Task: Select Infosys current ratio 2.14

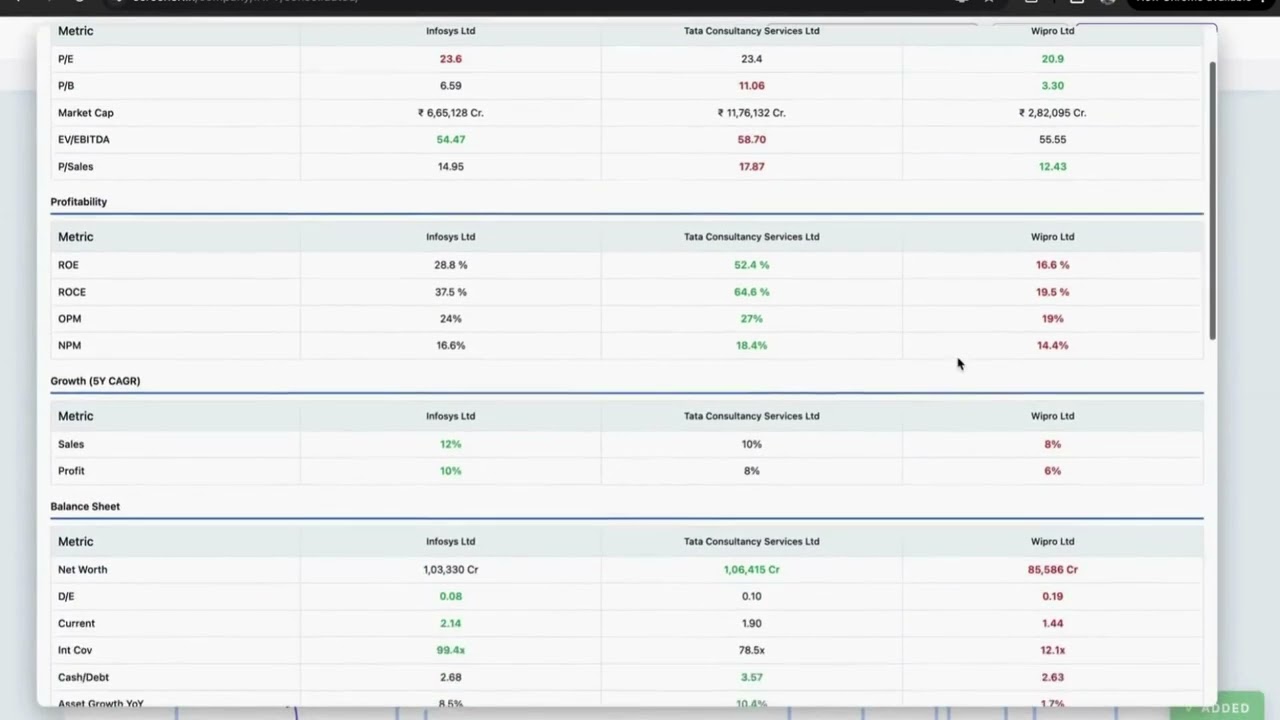Action: (451, 624)
